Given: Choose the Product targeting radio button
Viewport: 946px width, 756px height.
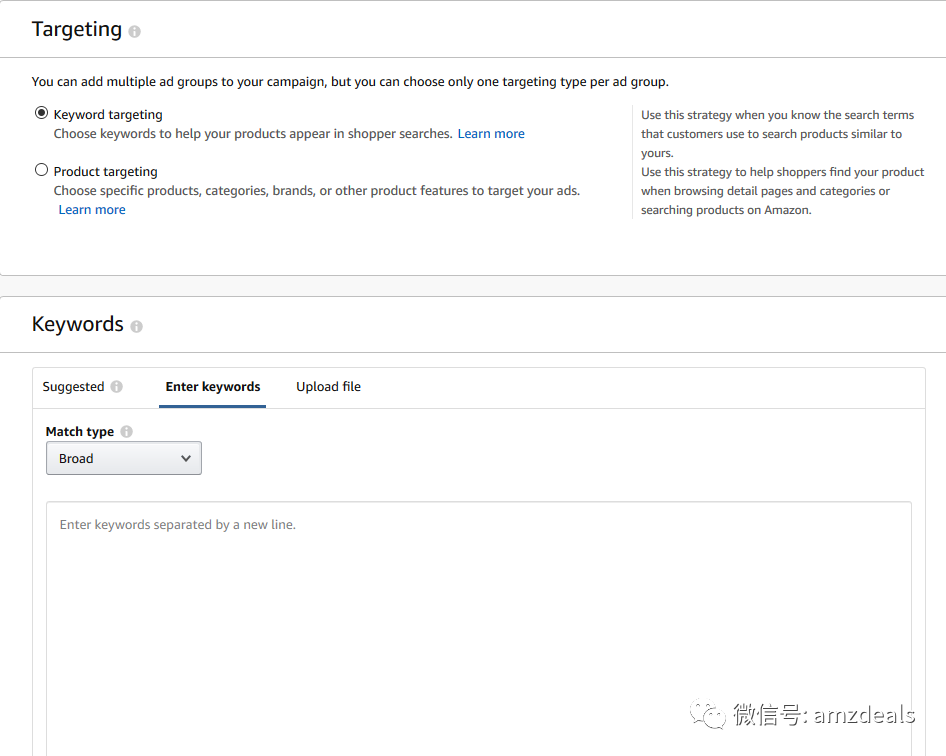Looking at the screenshot, I should [42, 170].
